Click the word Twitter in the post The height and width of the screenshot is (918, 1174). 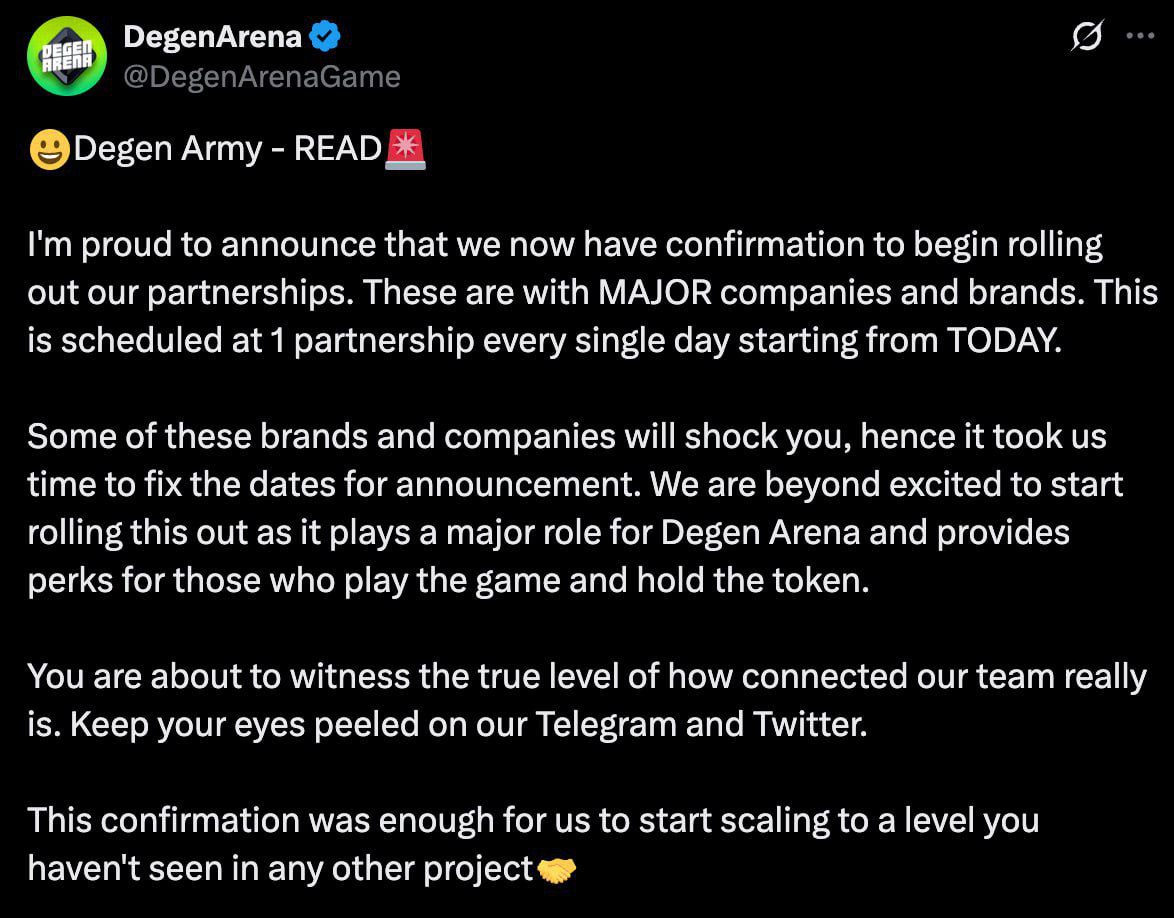pos(809,724)
